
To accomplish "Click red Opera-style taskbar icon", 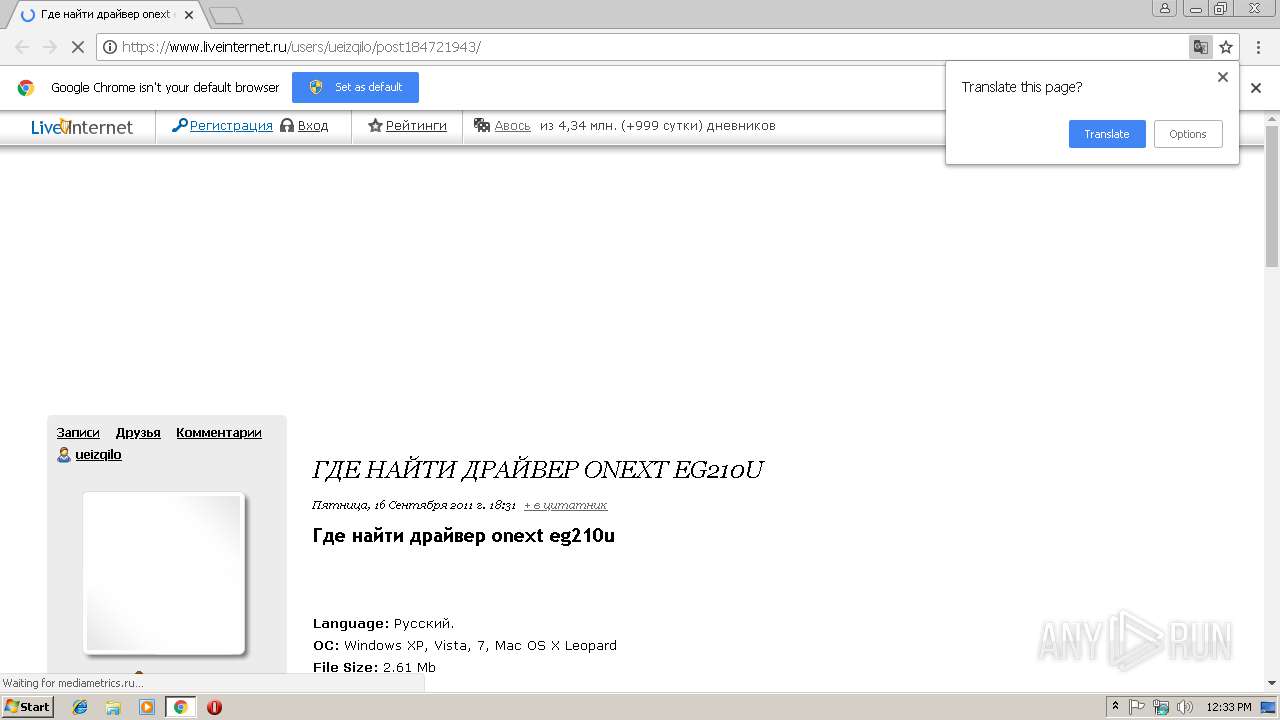I will pyautogui.click(x=214, y=707).
